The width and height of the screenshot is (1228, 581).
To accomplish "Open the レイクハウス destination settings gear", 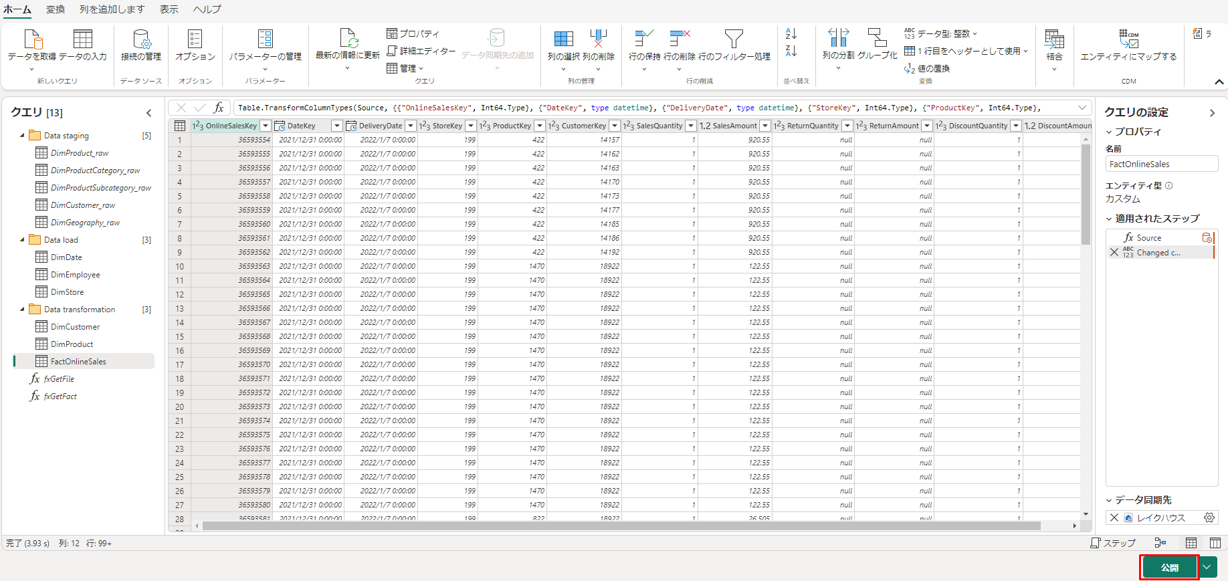I will click(1208, 518).
